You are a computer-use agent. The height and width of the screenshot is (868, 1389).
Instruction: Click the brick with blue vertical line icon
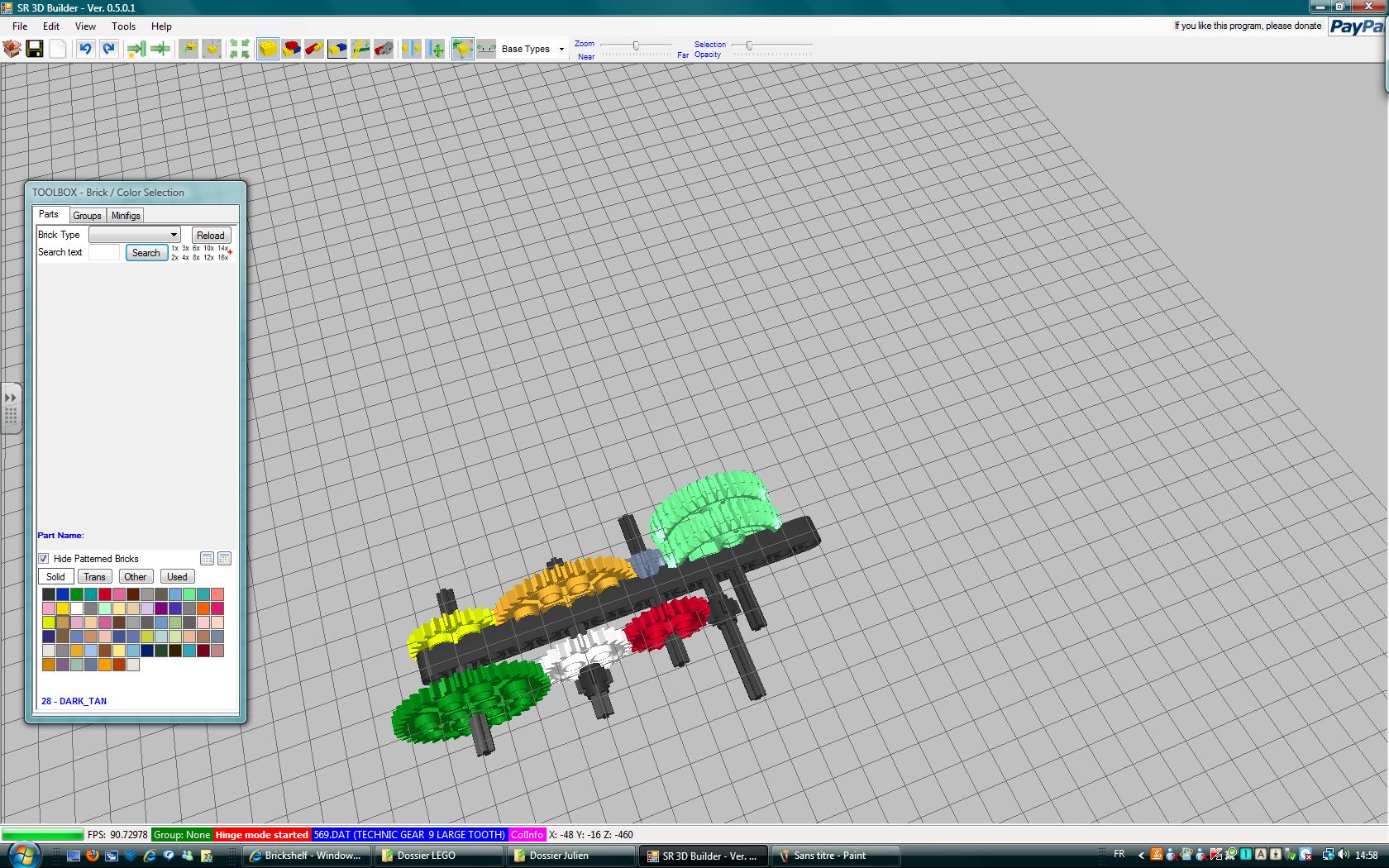point(411,49)
